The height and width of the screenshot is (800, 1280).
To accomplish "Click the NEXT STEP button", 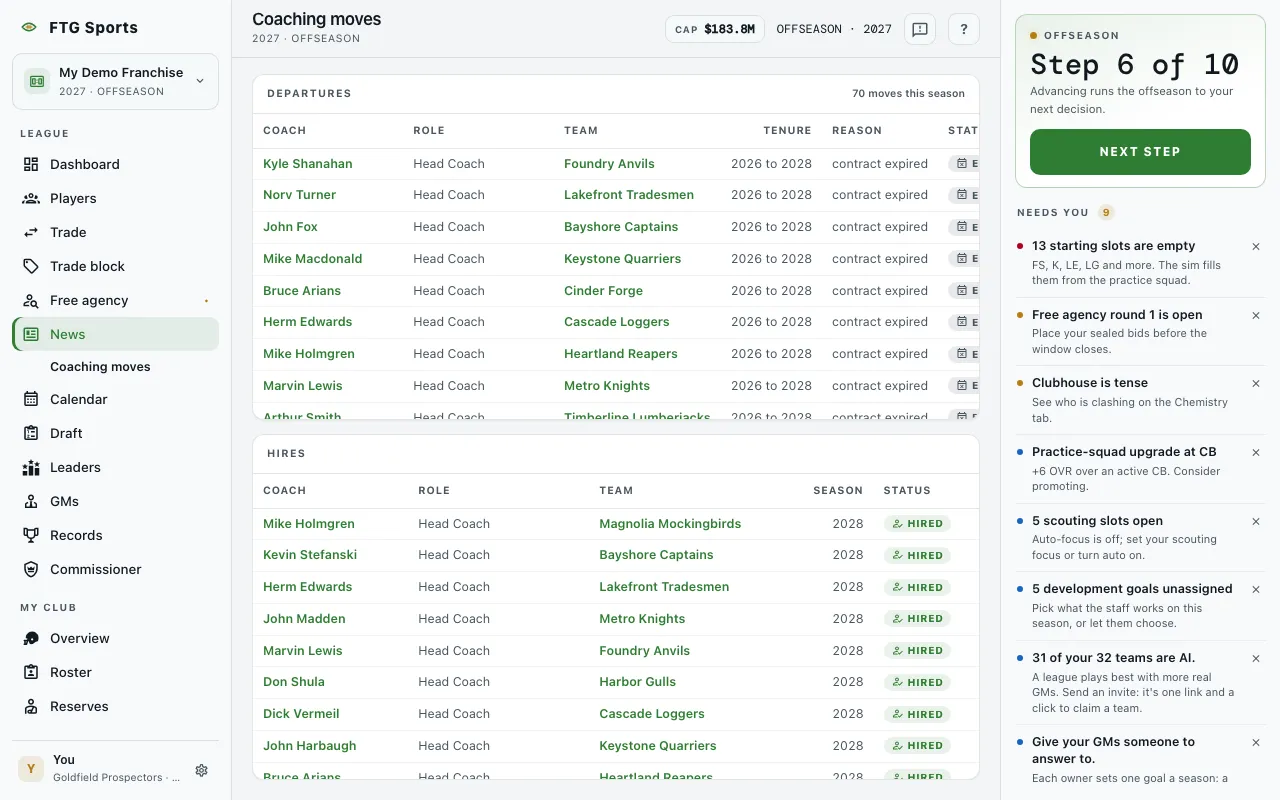I will point(1140,152).
